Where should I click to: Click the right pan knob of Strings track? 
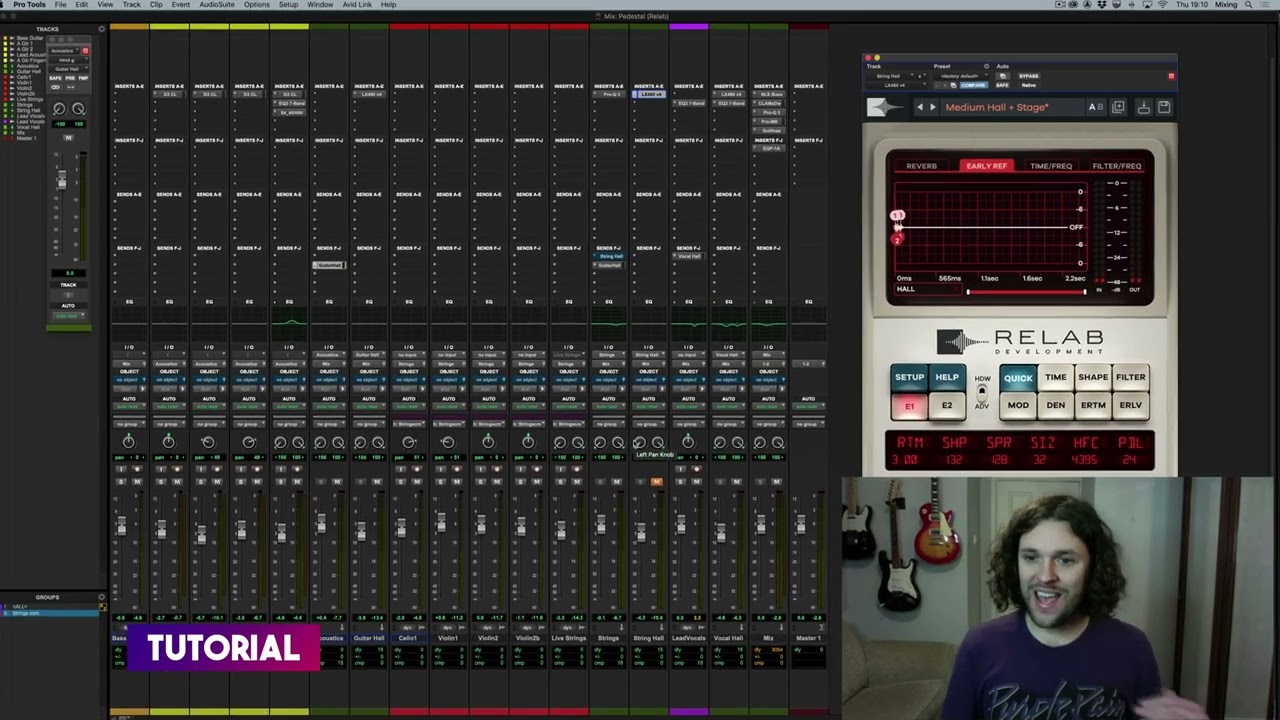point(618,442)
